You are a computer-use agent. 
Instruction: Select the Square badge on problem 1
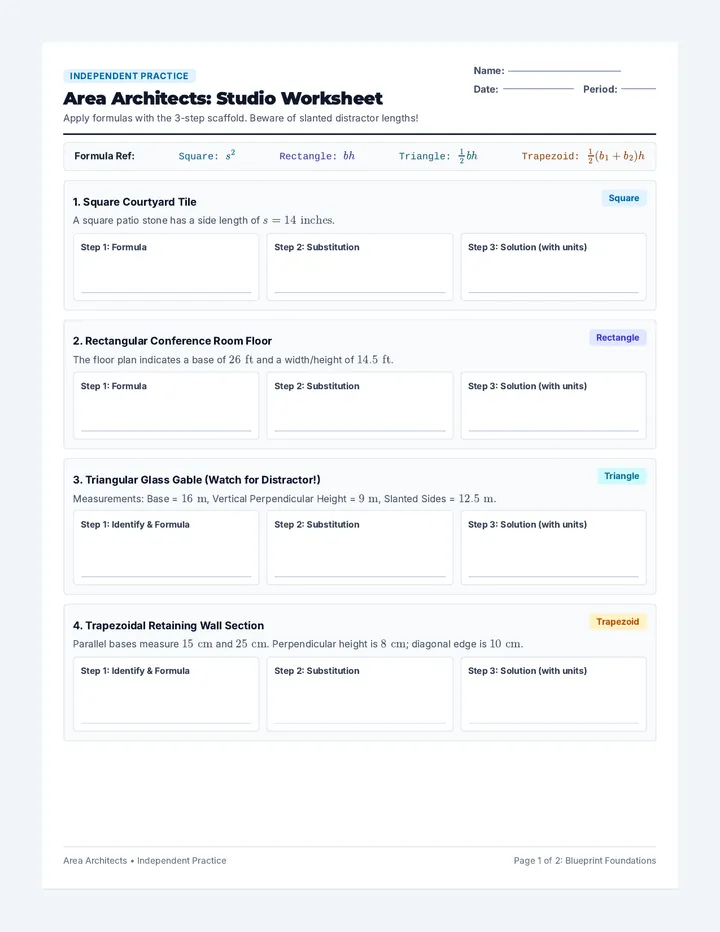tap(624, 198)
